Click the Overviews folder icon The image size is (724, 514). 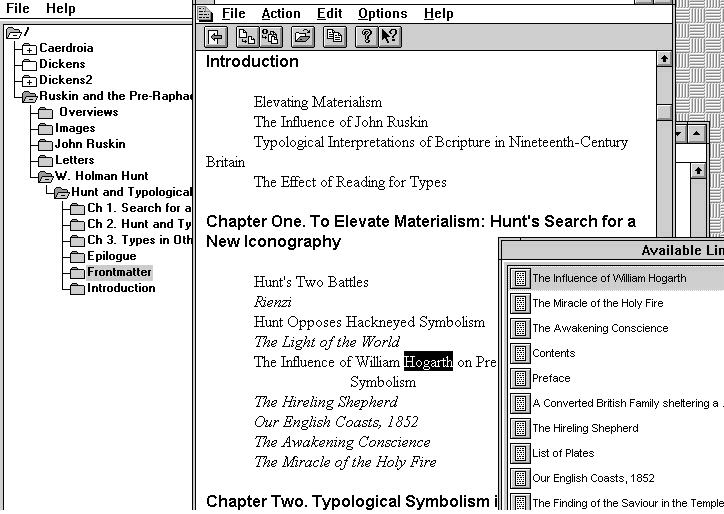click(45, 112)
